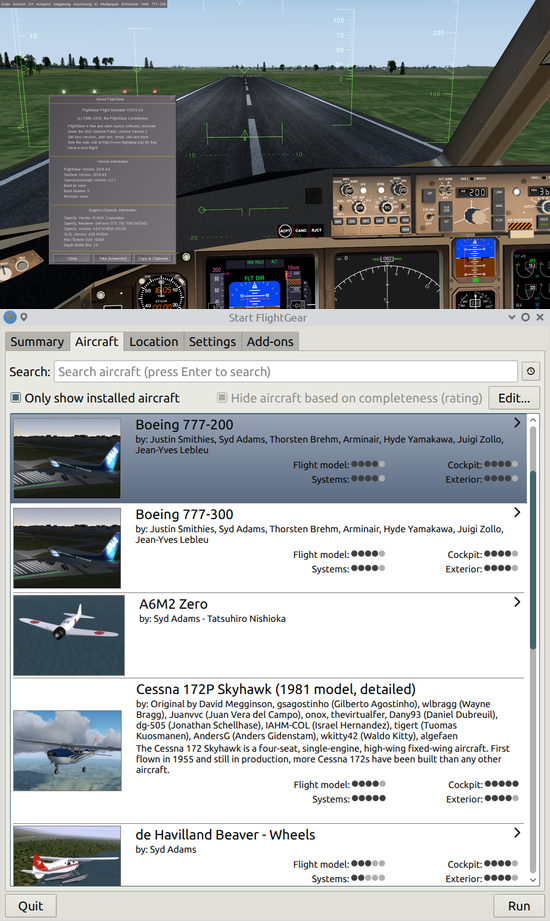Click the cockpit chronometer clock gauge
550x921 pixels.
[163, 292]
